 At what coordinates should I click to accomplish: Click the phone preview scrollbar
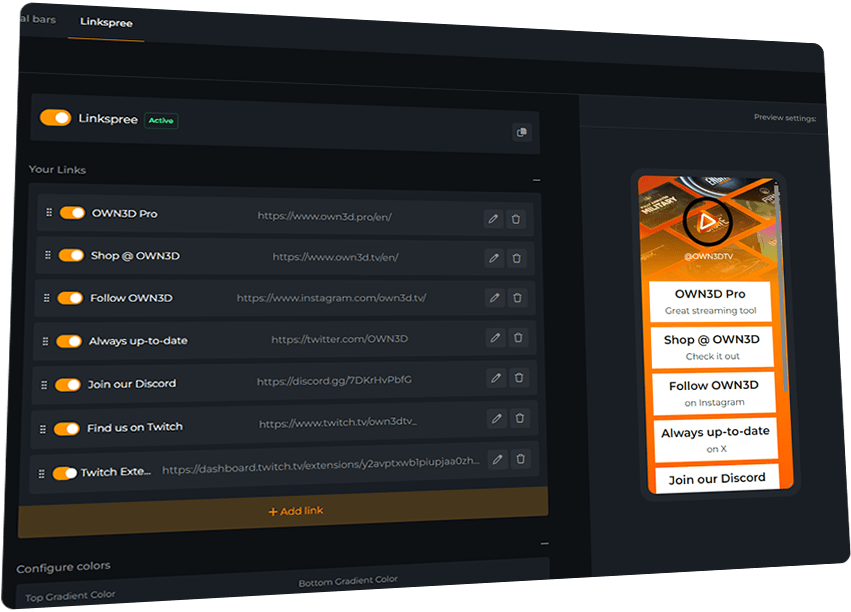click(782, 288)
